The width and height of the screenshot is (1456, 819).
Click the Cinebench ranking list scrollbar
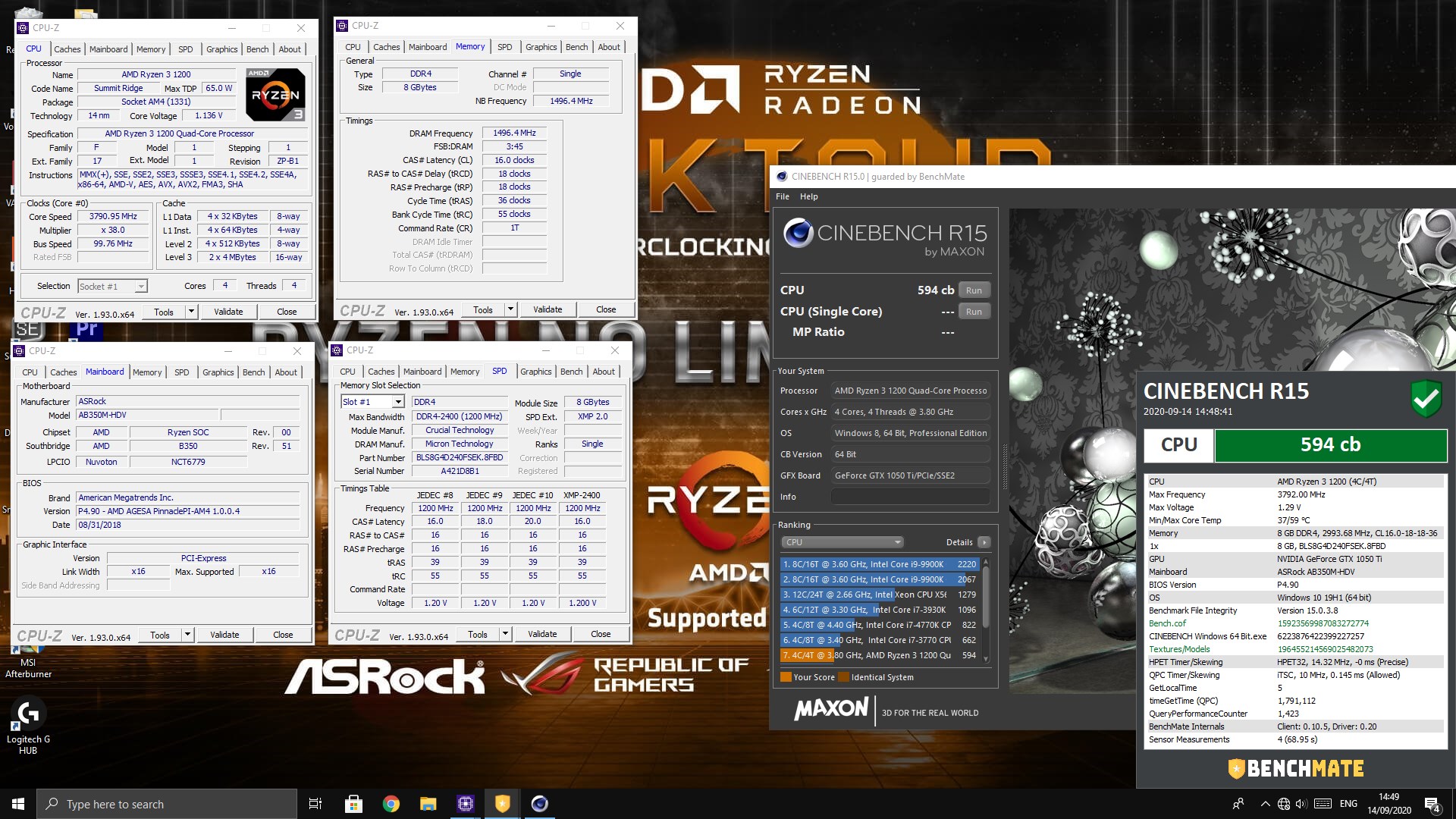[x=986, y=610]
